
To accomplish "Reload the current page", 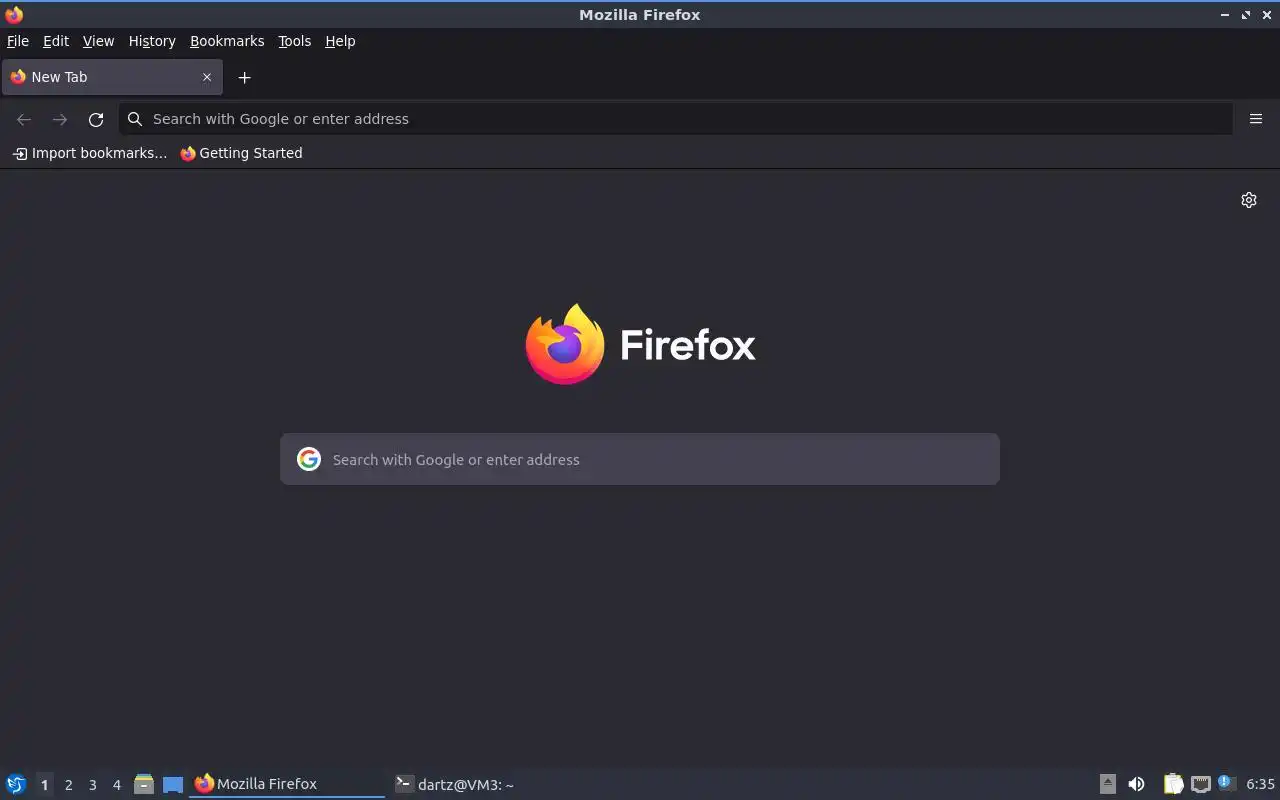I will [96, 119].
